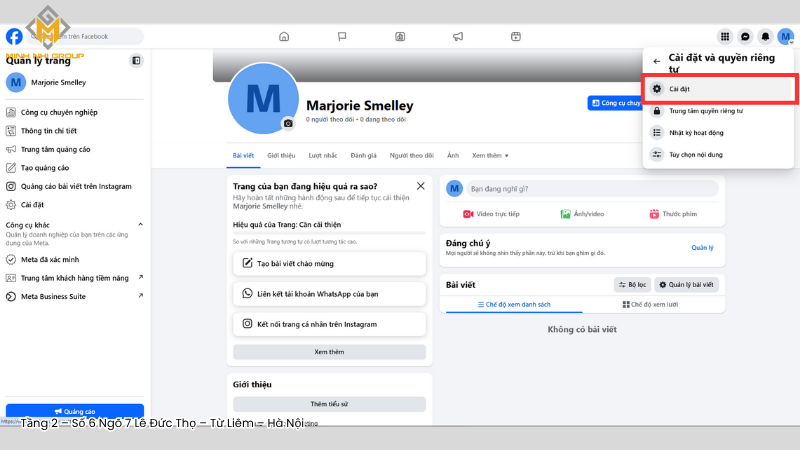Close the page performance card
Screen dimensions: 800x450
coord(420,186)
